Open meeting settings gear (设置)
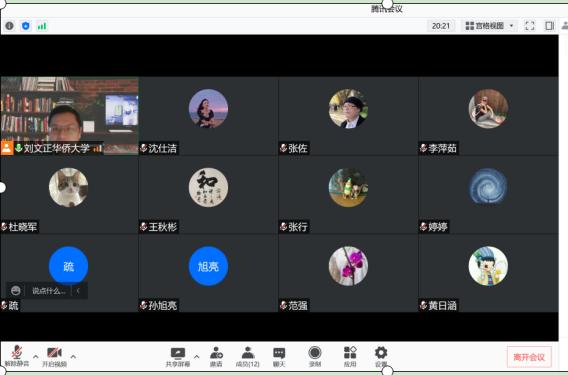Screen dimensions: 568x375 point(381,357)
